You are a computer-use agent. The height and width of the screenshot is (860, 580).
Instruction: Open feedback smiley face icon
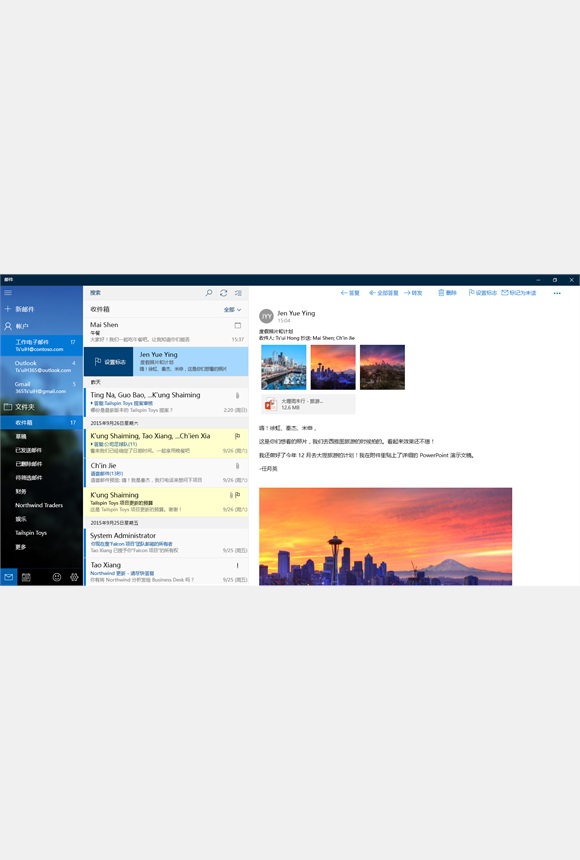57,577
